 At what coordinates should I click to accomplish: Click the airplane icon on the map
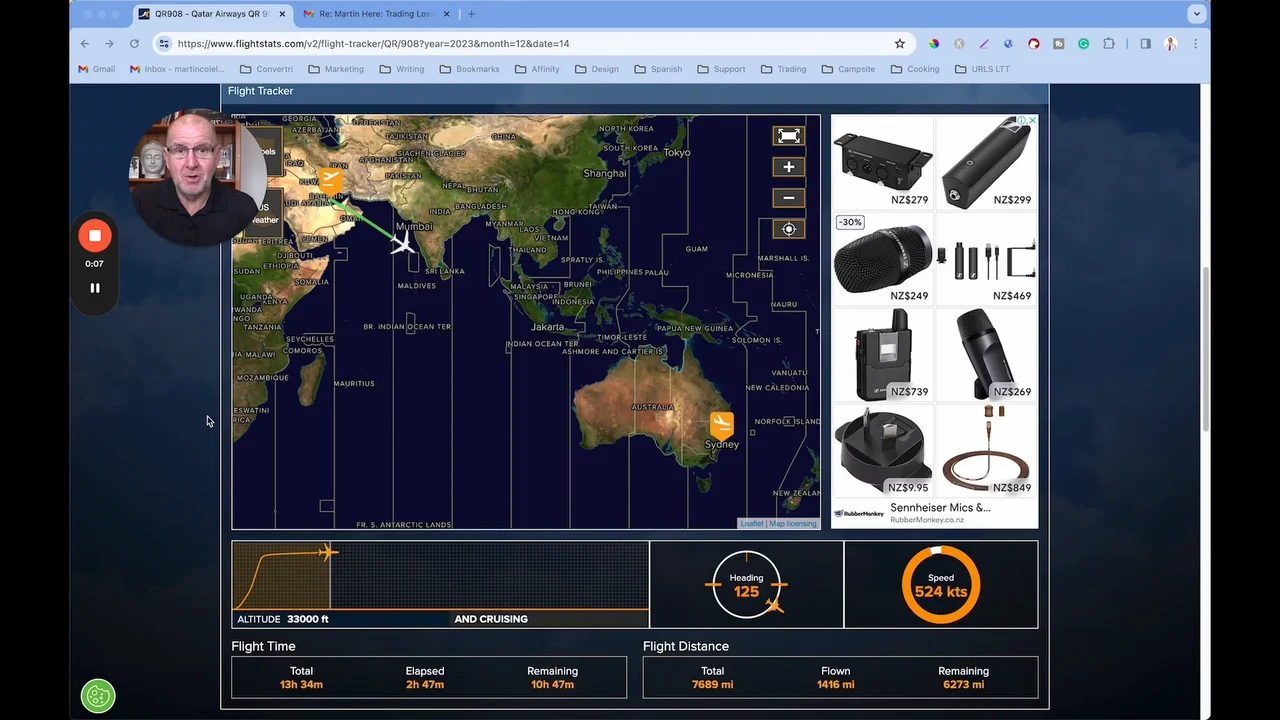click(404, 242)
